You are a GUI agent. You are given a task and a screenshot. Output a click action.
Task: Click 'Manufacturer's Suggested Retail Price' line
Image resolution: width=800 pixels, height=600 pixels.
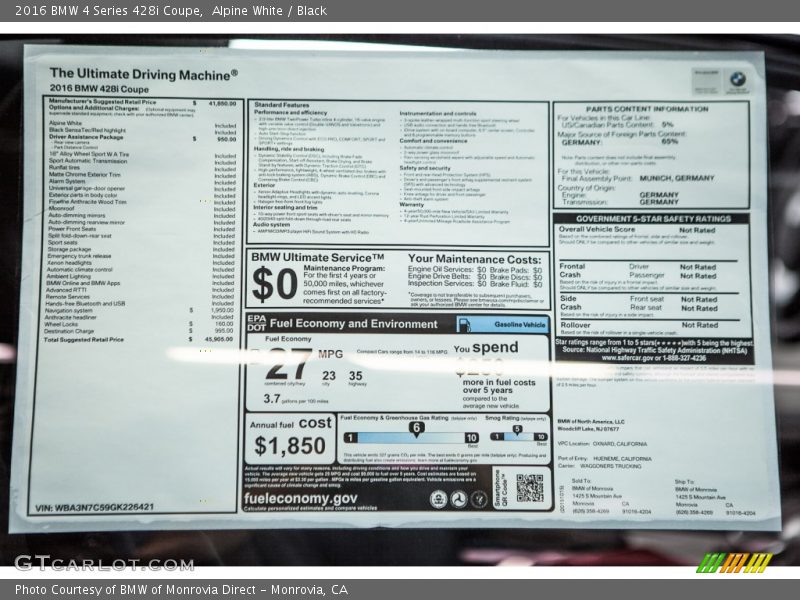[142, 103]
